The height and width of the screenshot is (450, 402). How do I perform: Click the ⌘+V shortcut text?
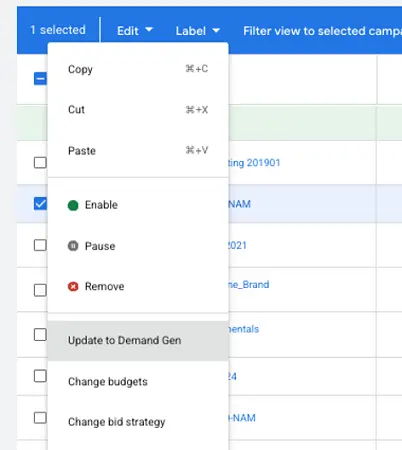197,150
